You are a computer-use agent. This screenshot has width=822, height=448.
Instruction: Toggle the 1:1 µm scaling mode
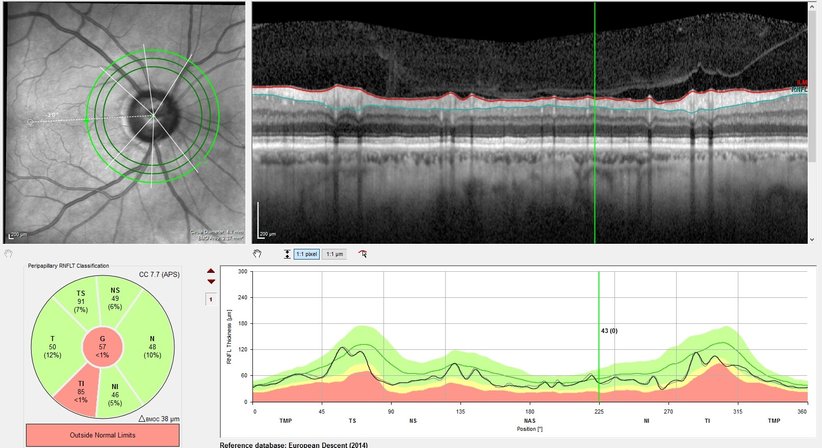(x=335, y=255)
